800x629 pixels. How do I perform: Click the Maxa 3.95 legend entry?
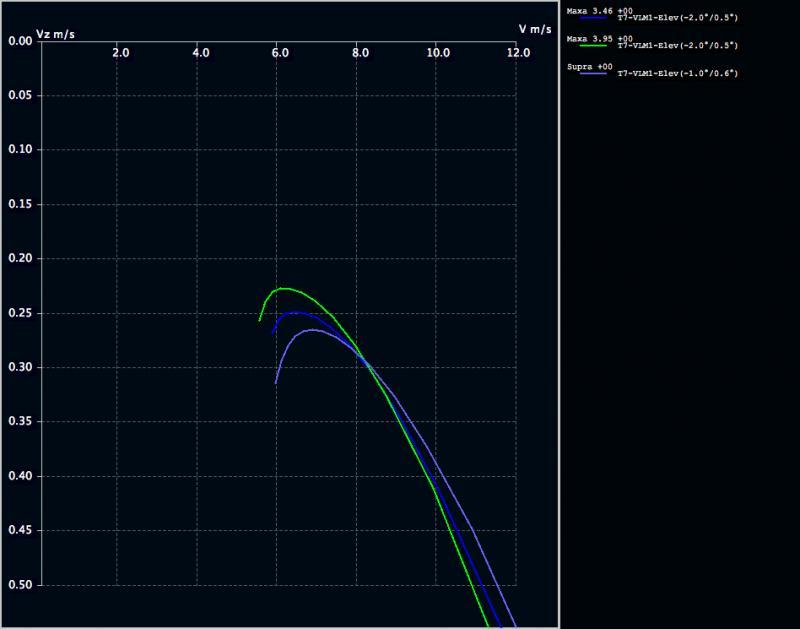(x=590, y=38)
